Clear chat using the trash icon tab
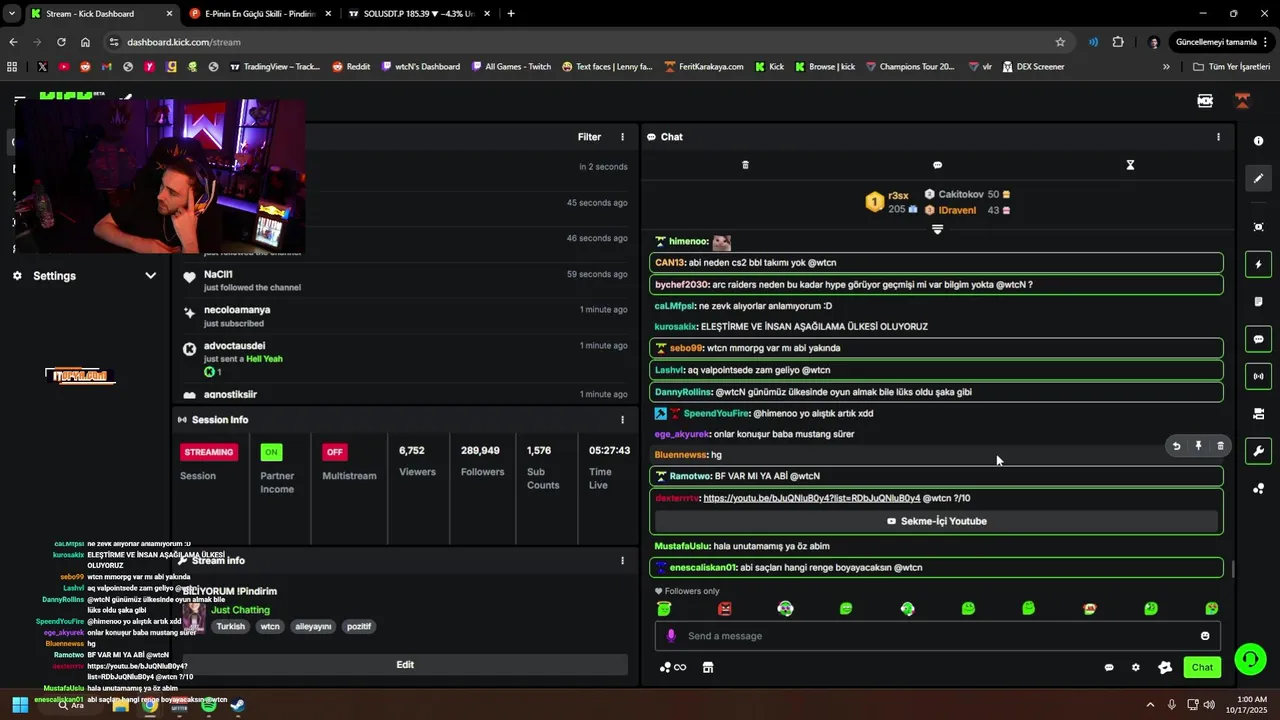The width and height of the screenshot is (1280, 720). click(x=745, y=165)
